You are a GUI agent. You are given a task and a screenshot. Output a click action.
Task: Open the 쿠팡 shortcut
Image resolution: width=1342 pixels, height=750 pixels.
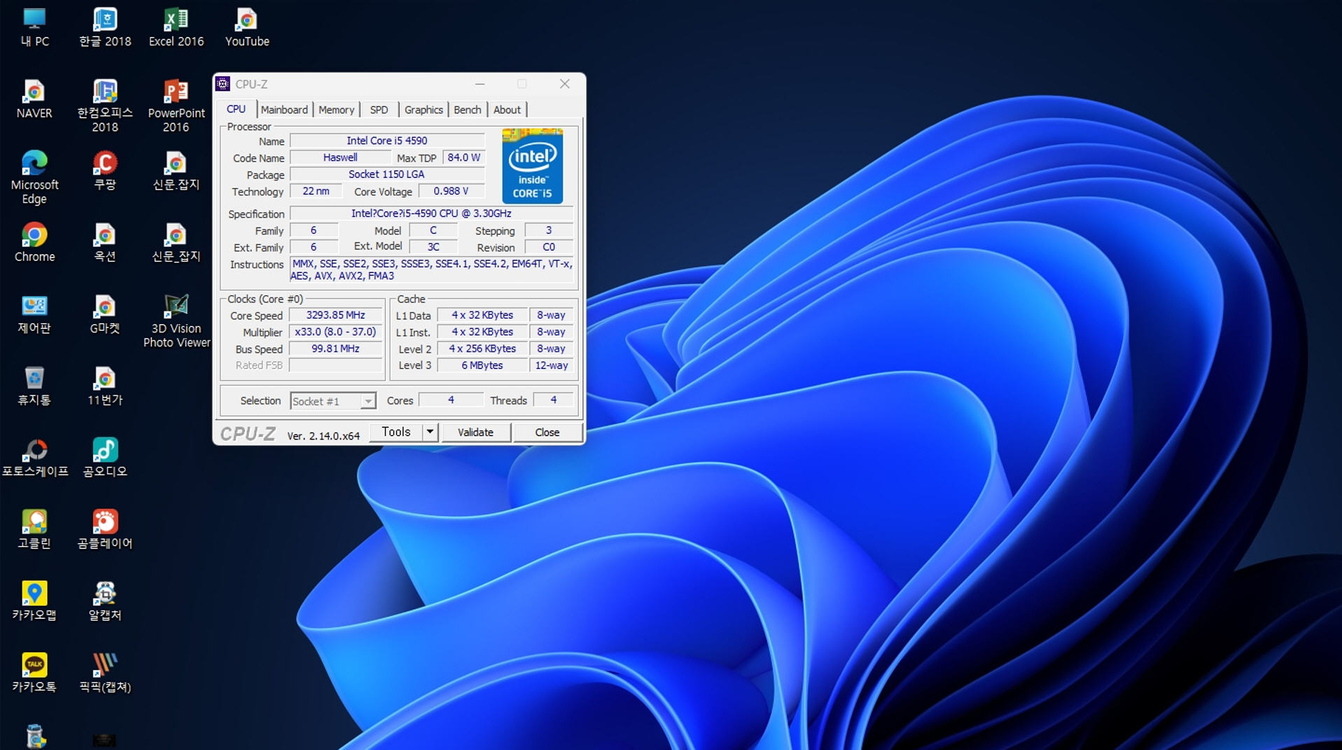pos(104,168)
